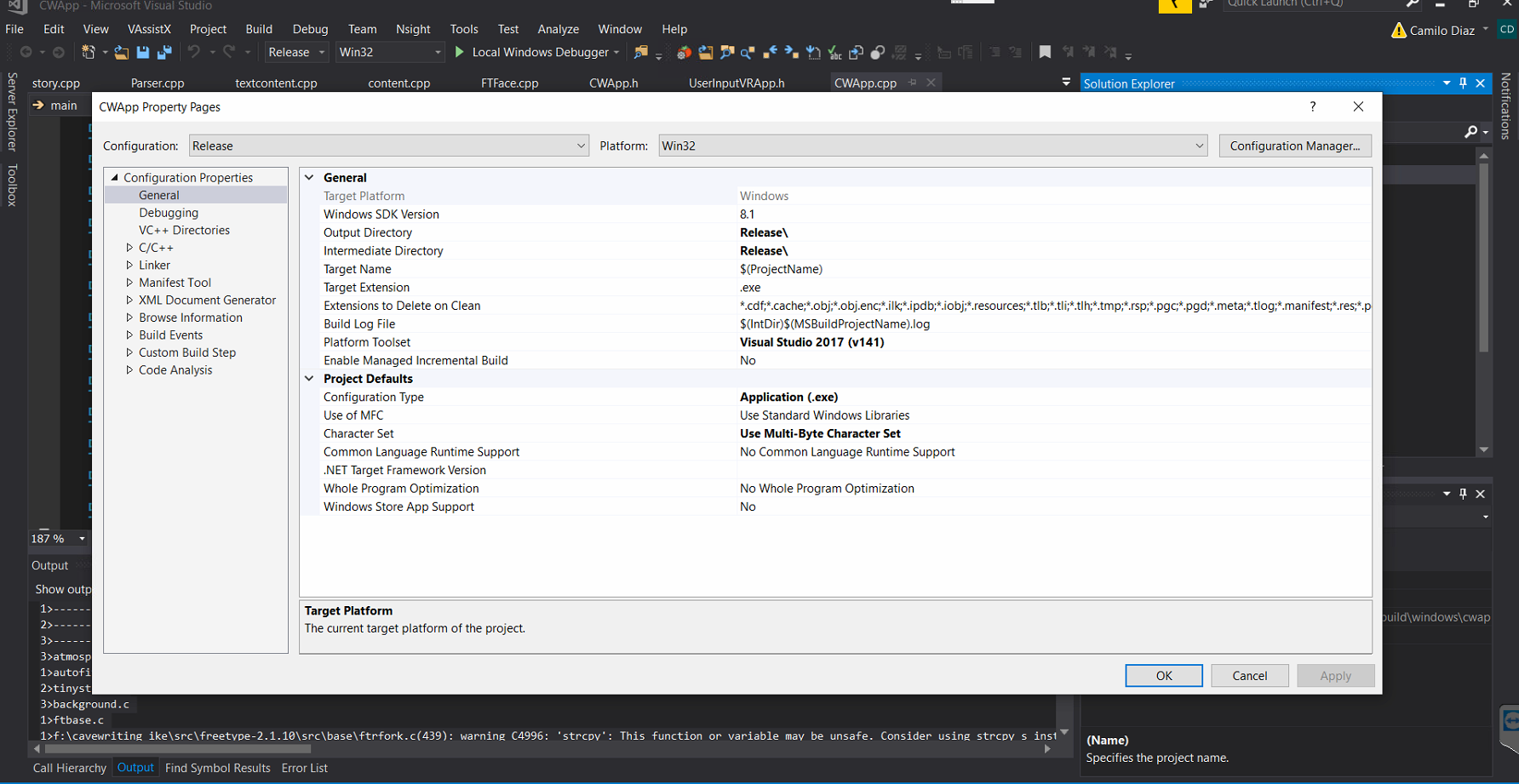1519x784 pixels.
Task: Switch to the UserInputVRApp.h tab
Action: [x=737, y=83]
